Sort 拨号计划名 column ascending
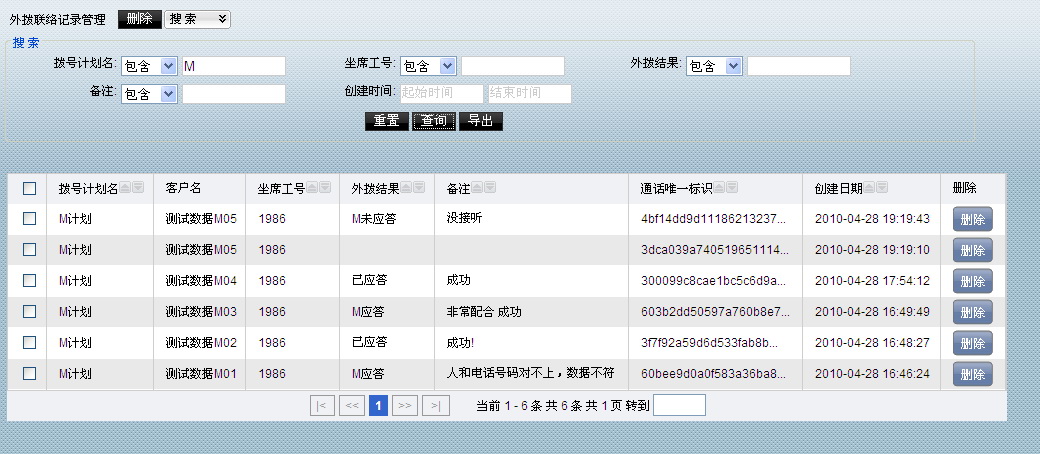Viewport: 1040px width, 454px height. (x=126, y=188)
